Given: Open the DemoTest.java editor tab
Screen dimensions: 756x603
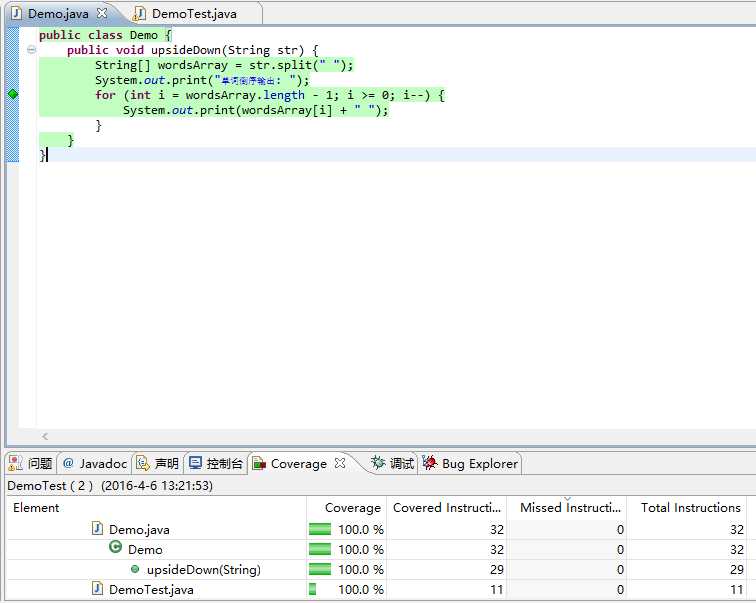Looking at the screenshot, I should coord(194,13).
